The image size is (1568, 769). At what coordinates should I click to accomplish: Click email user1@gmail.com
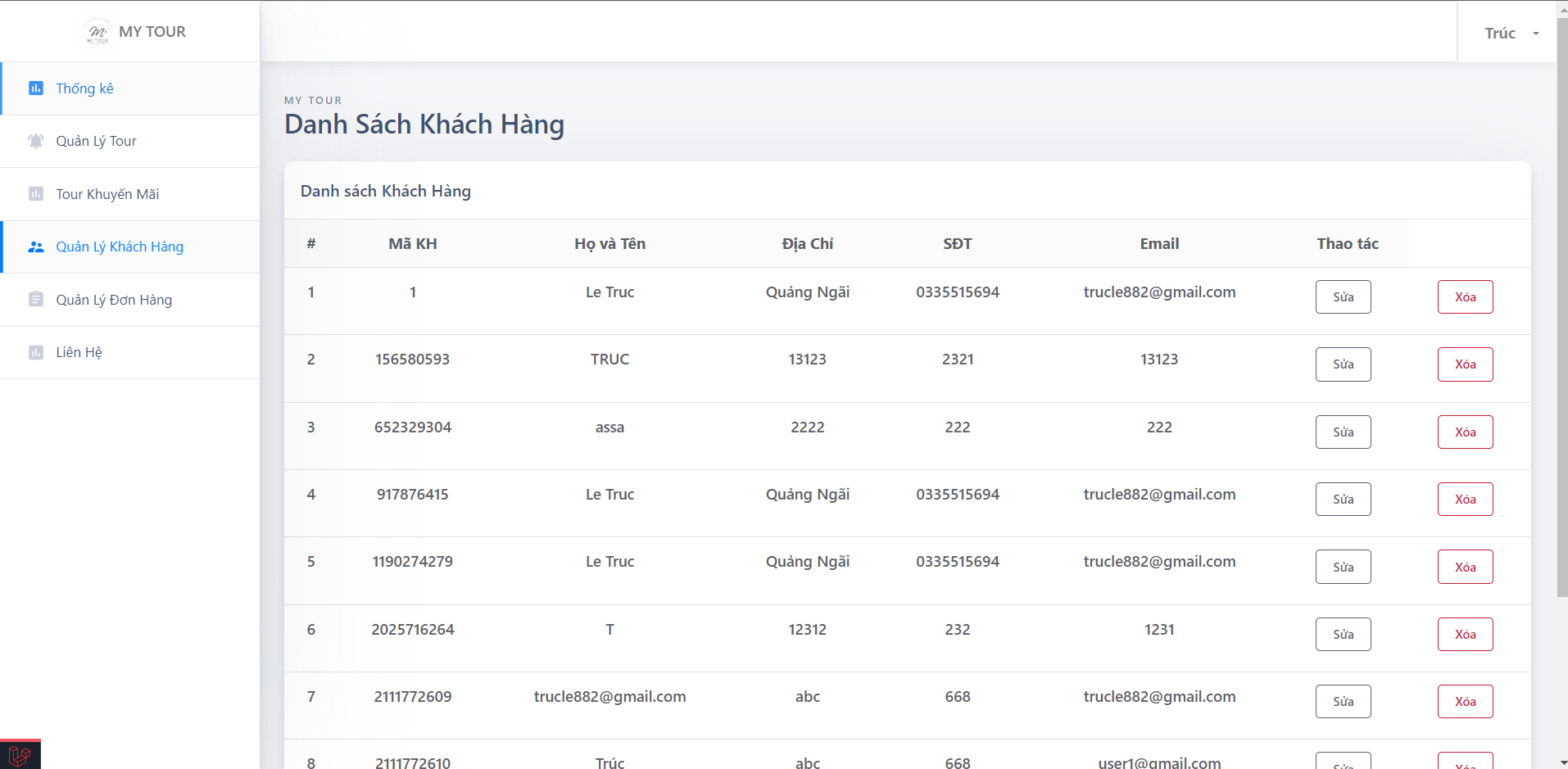(x=1159, y=762)
